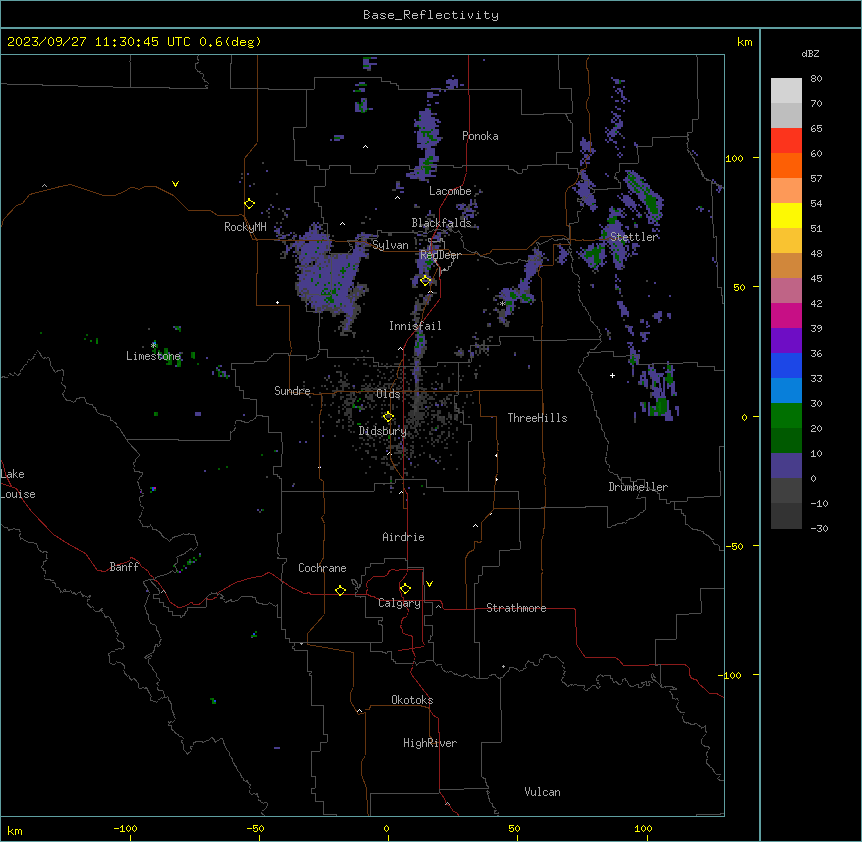Click the dBZ legend heading
This screenshot has height=842, width=862.
click(810, 54)
